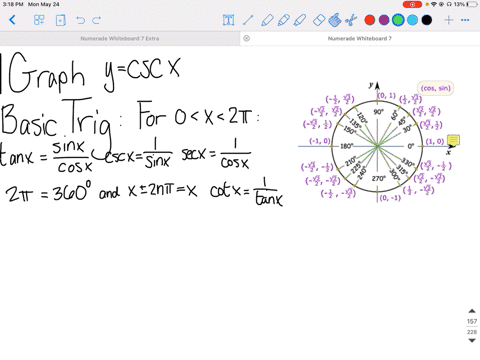Screen dimensions: 480x360
Task: Choose the red ink color
Action: point(370,20)
